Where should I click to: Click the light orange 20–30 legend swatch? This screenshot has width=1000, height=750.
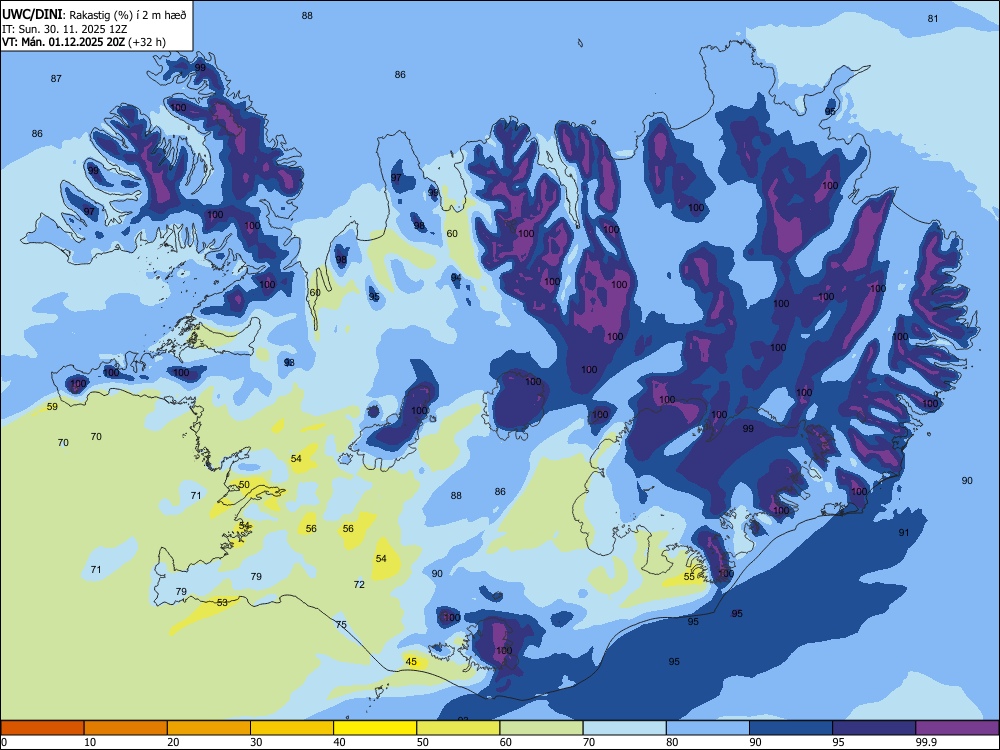click(x=209, y=728)
